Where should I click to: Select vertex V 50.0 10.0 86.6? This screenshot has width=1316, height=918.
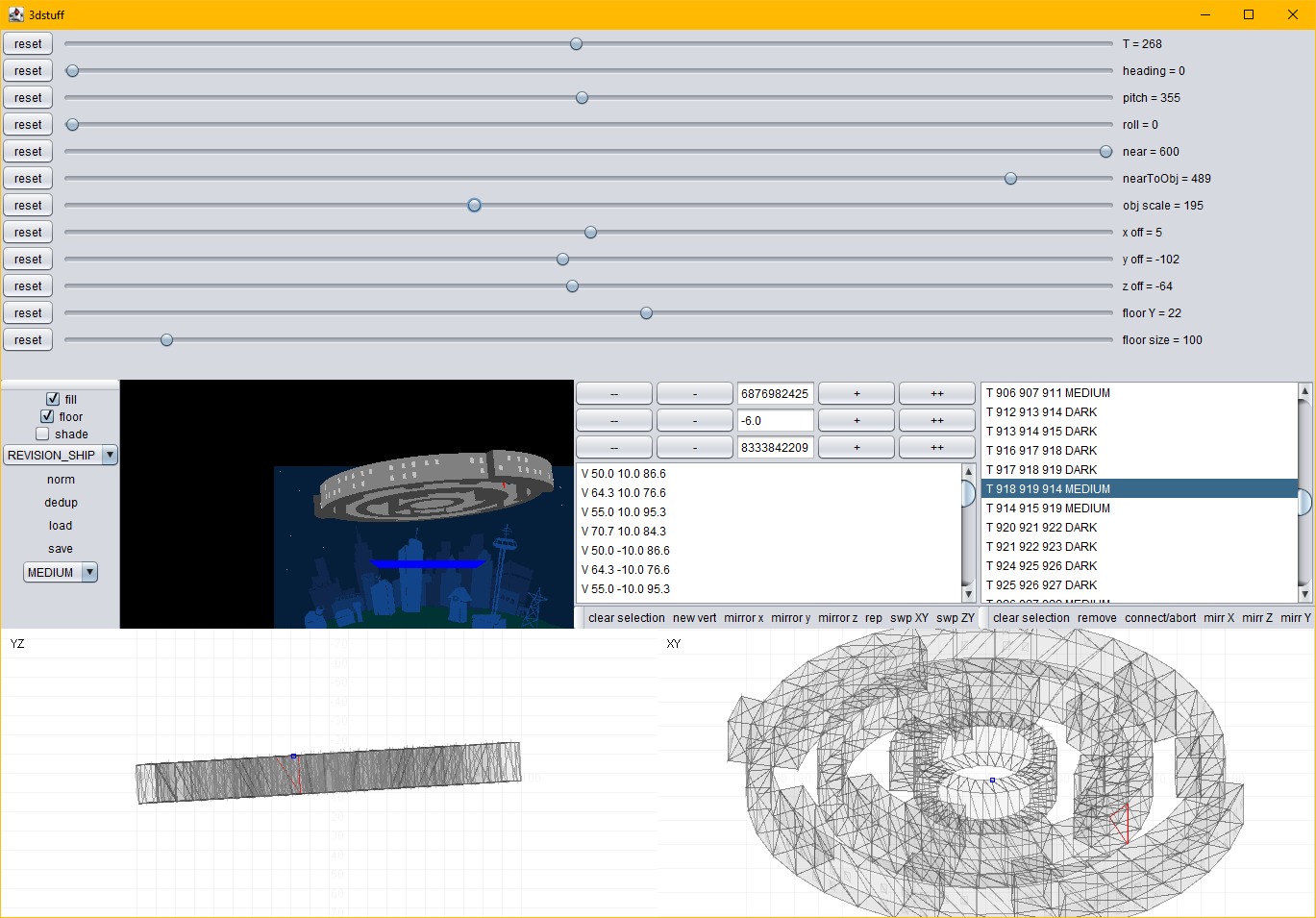point(769,474)
